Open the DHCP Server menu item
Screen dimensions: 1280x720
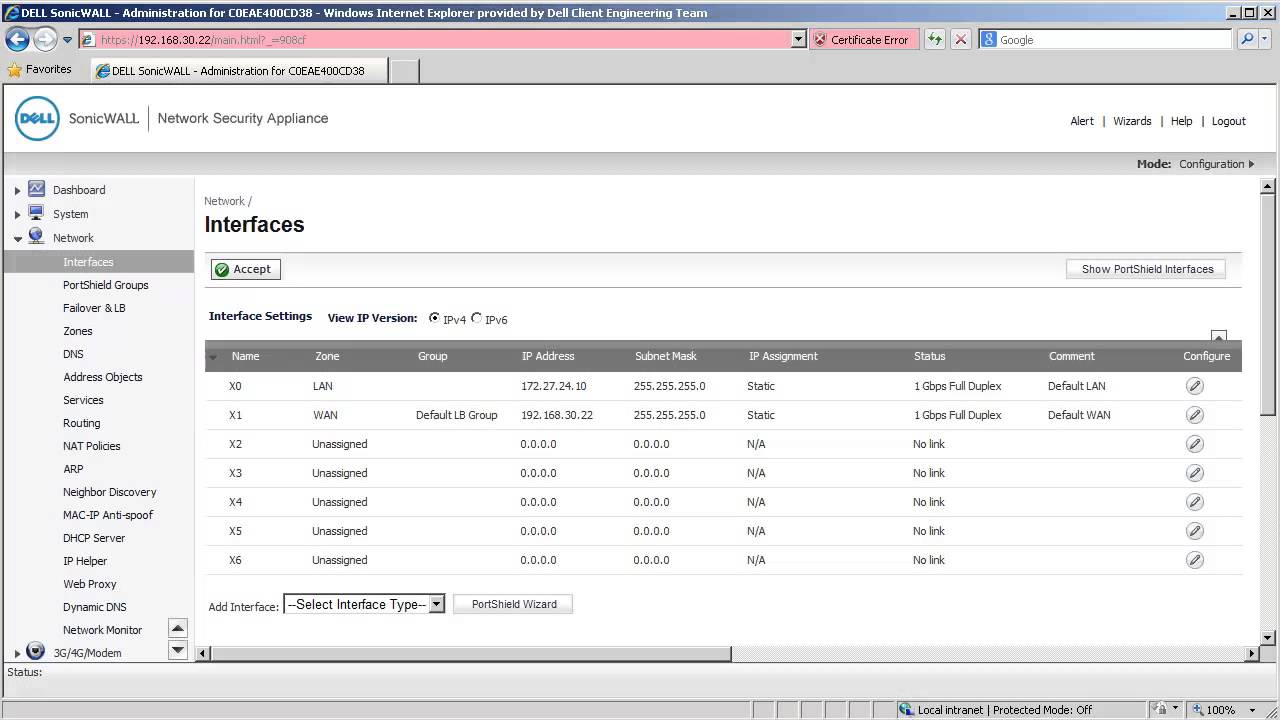(x=94, y=538)
